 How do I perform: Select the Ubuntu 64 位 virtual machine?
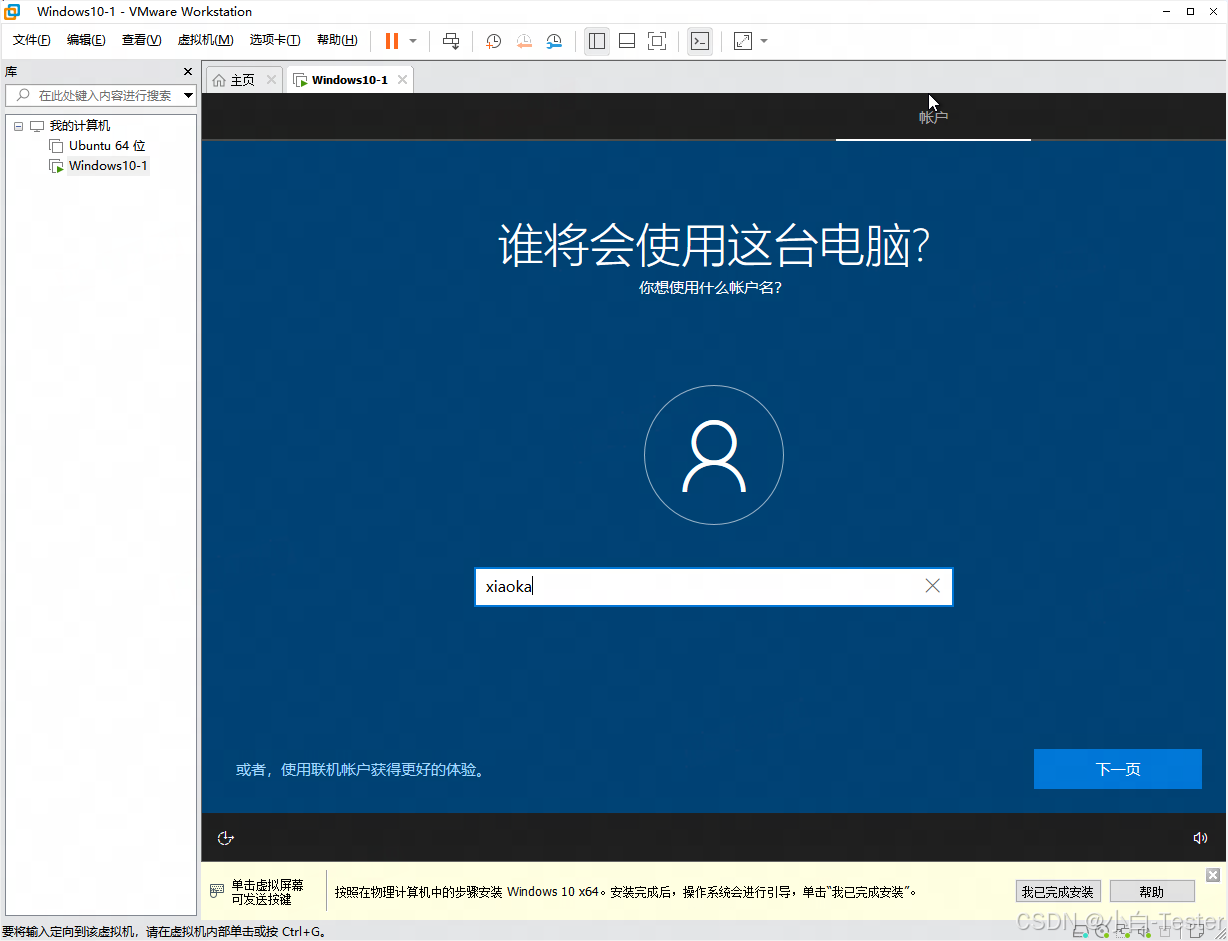click(x=107, y=146)
